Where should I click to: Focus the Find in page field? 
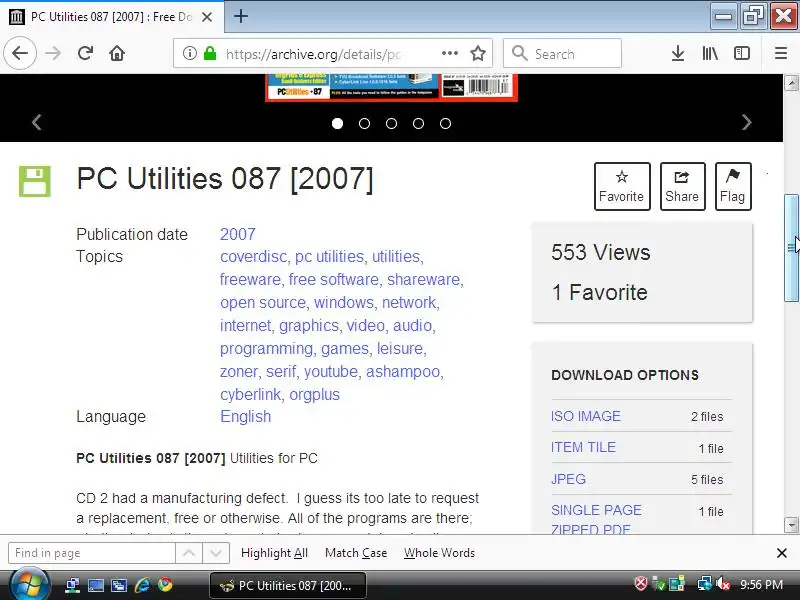92,553
